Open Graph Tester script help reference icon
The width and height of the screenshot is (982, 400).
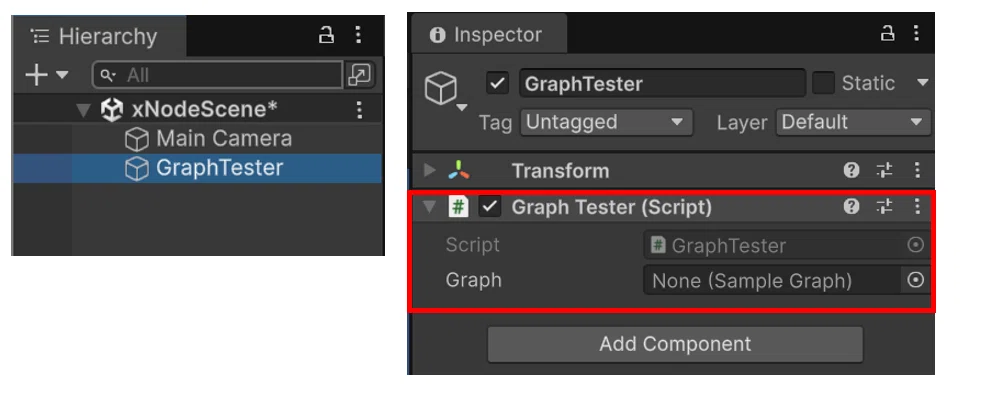point(851,207)
